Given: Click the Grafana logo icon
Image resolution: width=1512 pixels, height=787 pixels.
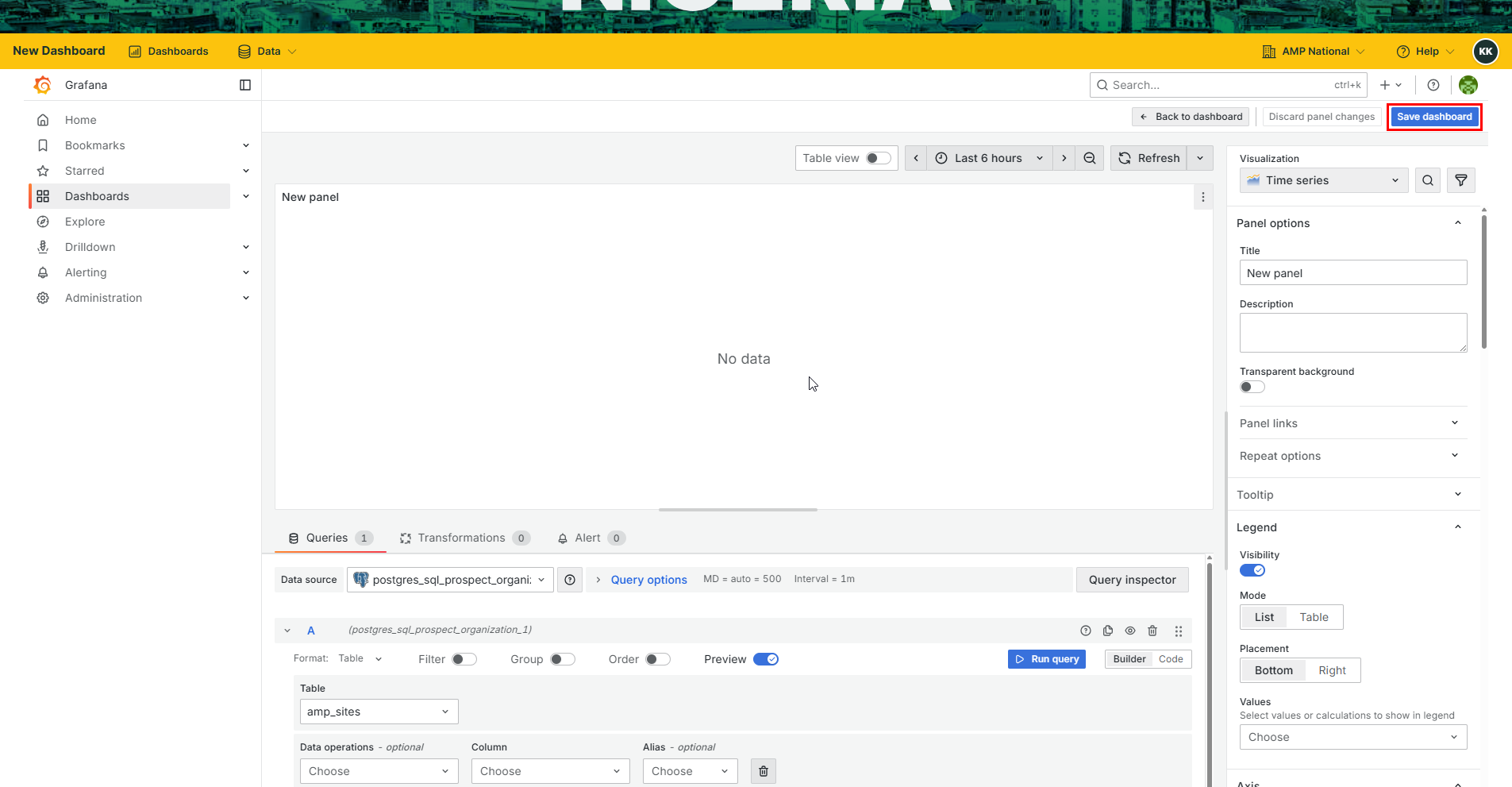Looking at the screenshot, I should tap(43, 85).
